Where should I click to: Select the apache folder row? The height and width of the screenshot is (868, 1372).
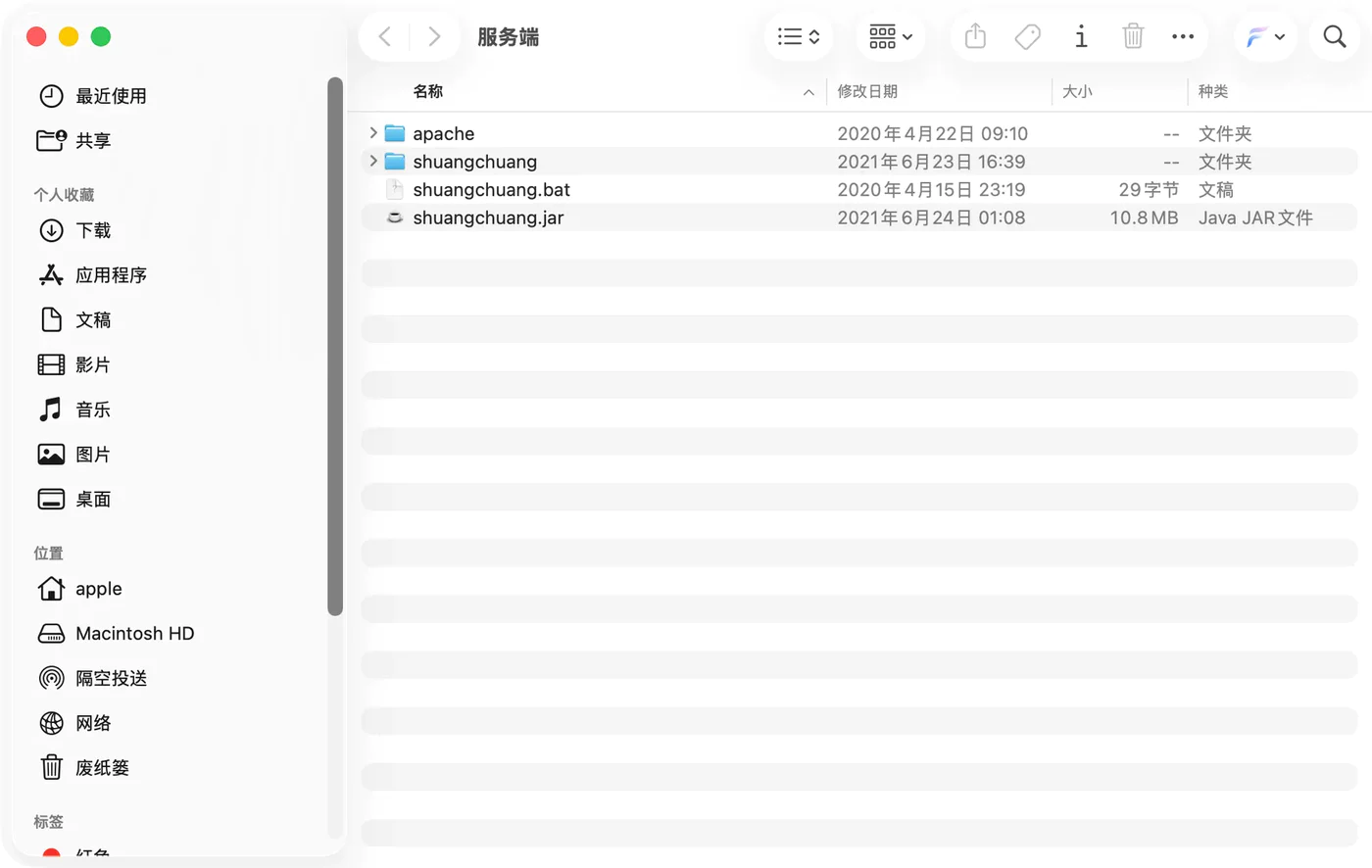[x=859, y=133]
